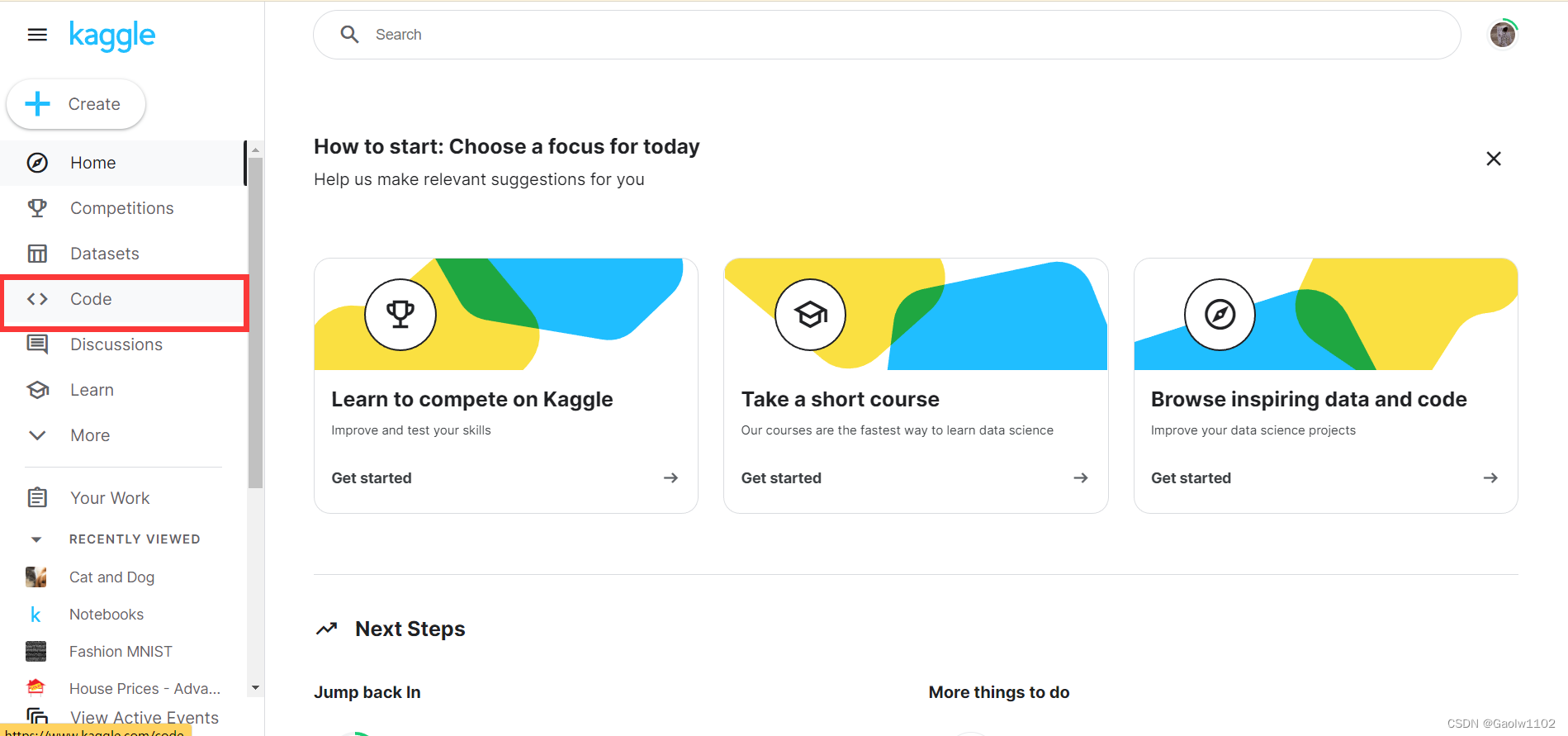Viewport: 1568px width, 736px height.
Task: Click the compass icon on browse card
Action: coord(1220,315)
